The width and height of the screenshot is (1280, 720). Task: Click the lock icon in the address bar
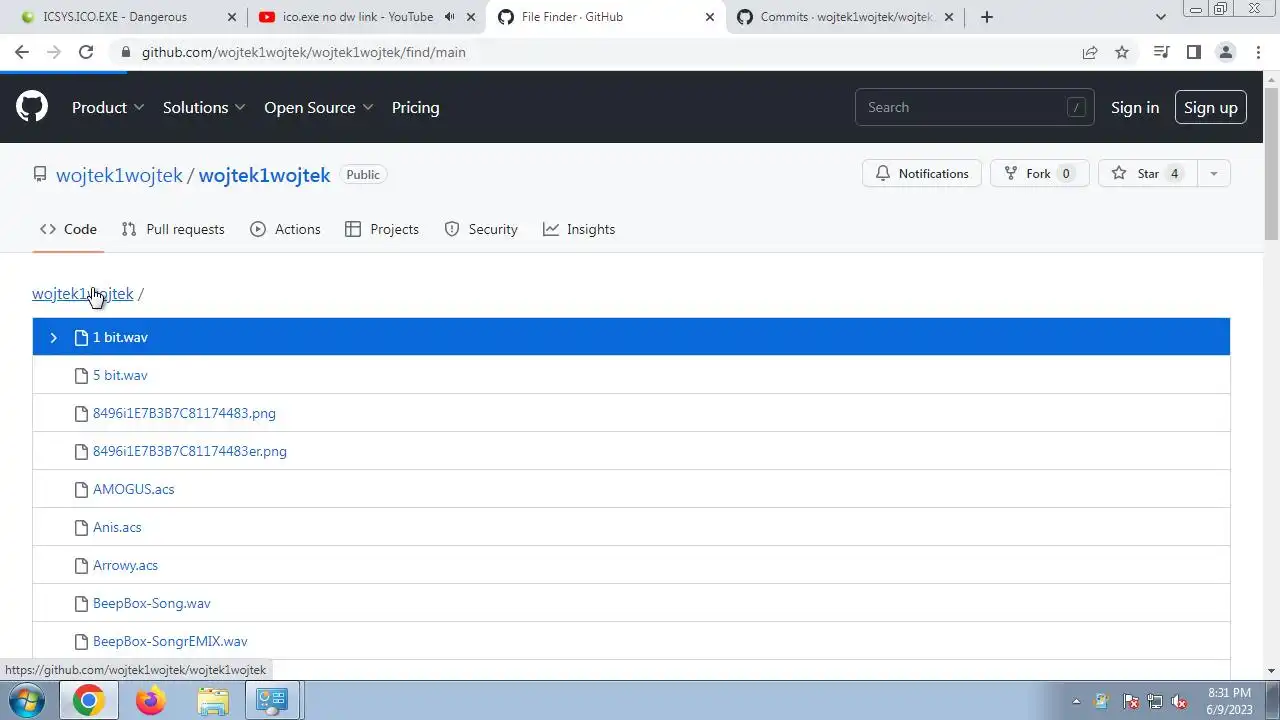click(125, 52)
